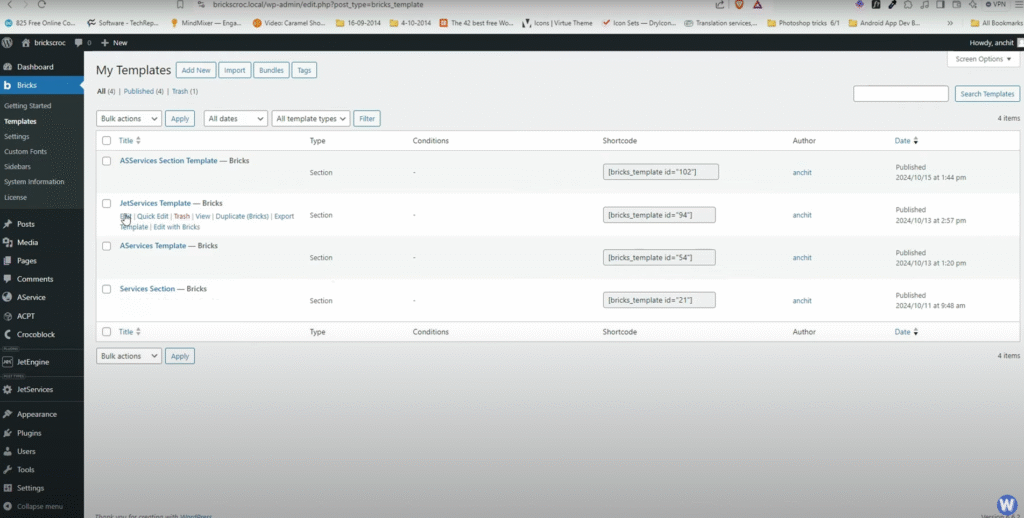Check the Services Section checkbox

106,289
